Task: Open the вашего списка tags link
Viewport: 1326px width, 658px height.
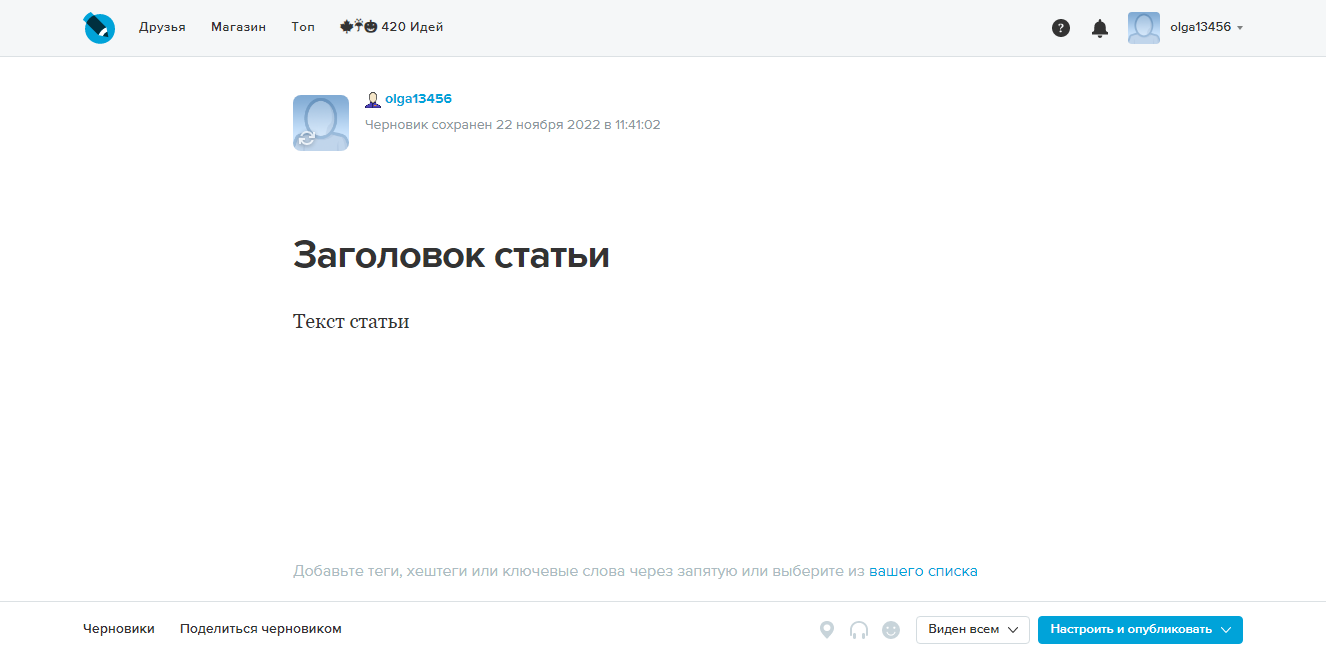Action: pyautogui.click(x=923, y=571)
